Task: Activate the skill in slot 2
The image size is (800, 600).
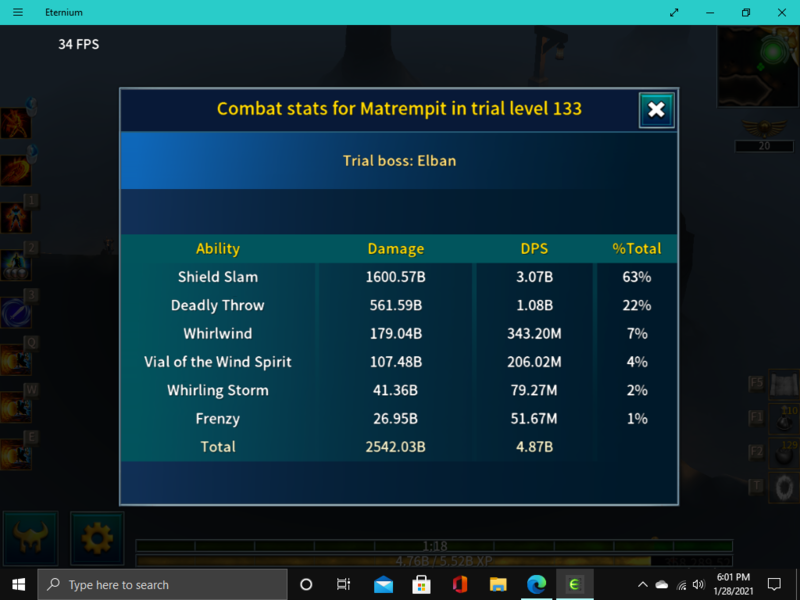Action: click(x=15, y=265)
